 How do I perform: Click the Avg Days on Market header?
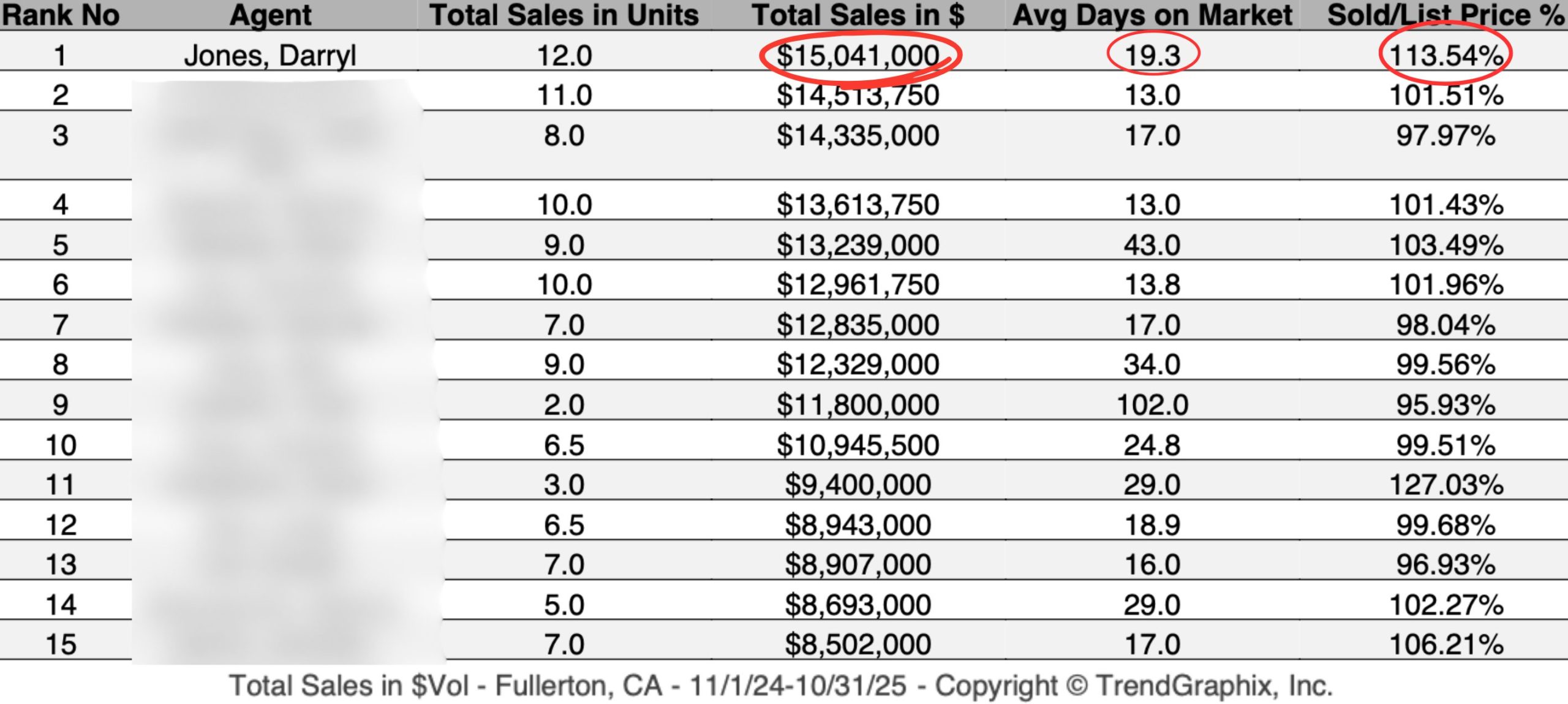[1152, 15]
